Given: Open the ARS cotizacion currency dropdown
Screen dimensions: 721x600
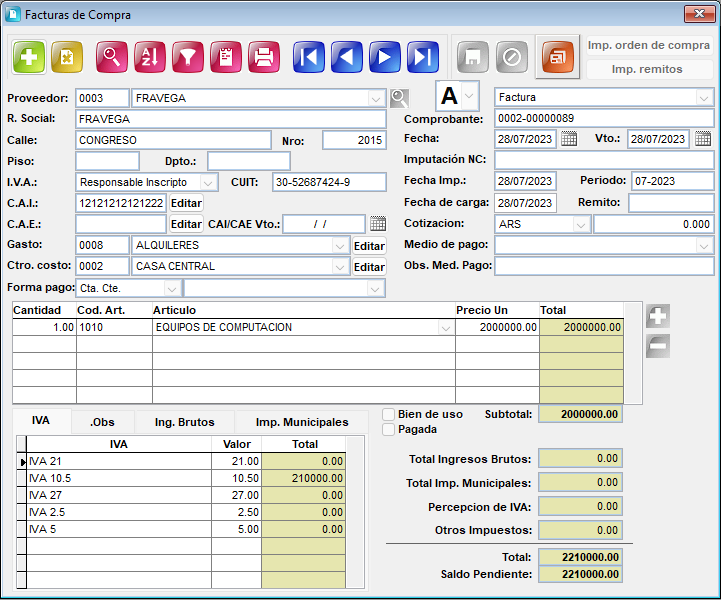Looking at the screenshot, I should 581,224.
